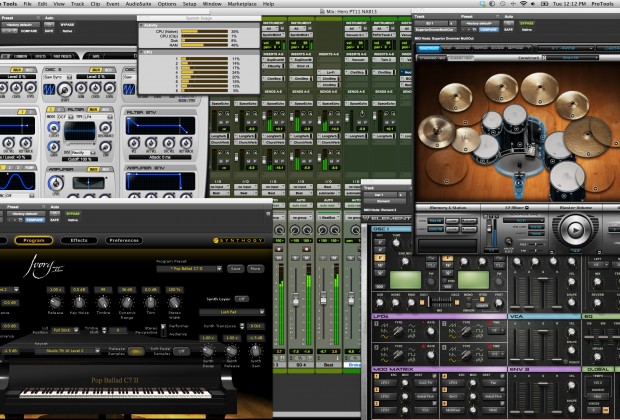The width and height of the screenshot is (620, 420).
Task: Click the Timbre knob in Ivory
Action: 103,303
